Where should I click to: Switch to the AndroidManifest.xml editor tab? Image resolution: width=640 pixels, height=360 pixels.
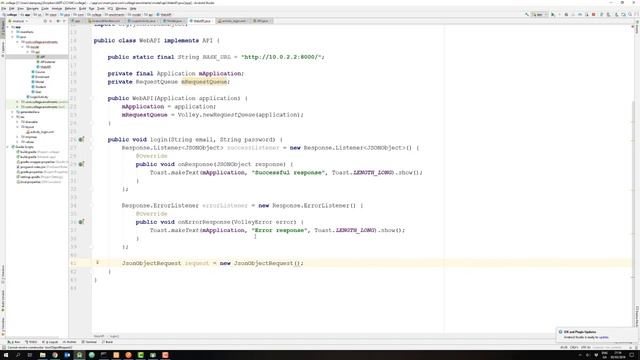[x=105, y=21]
